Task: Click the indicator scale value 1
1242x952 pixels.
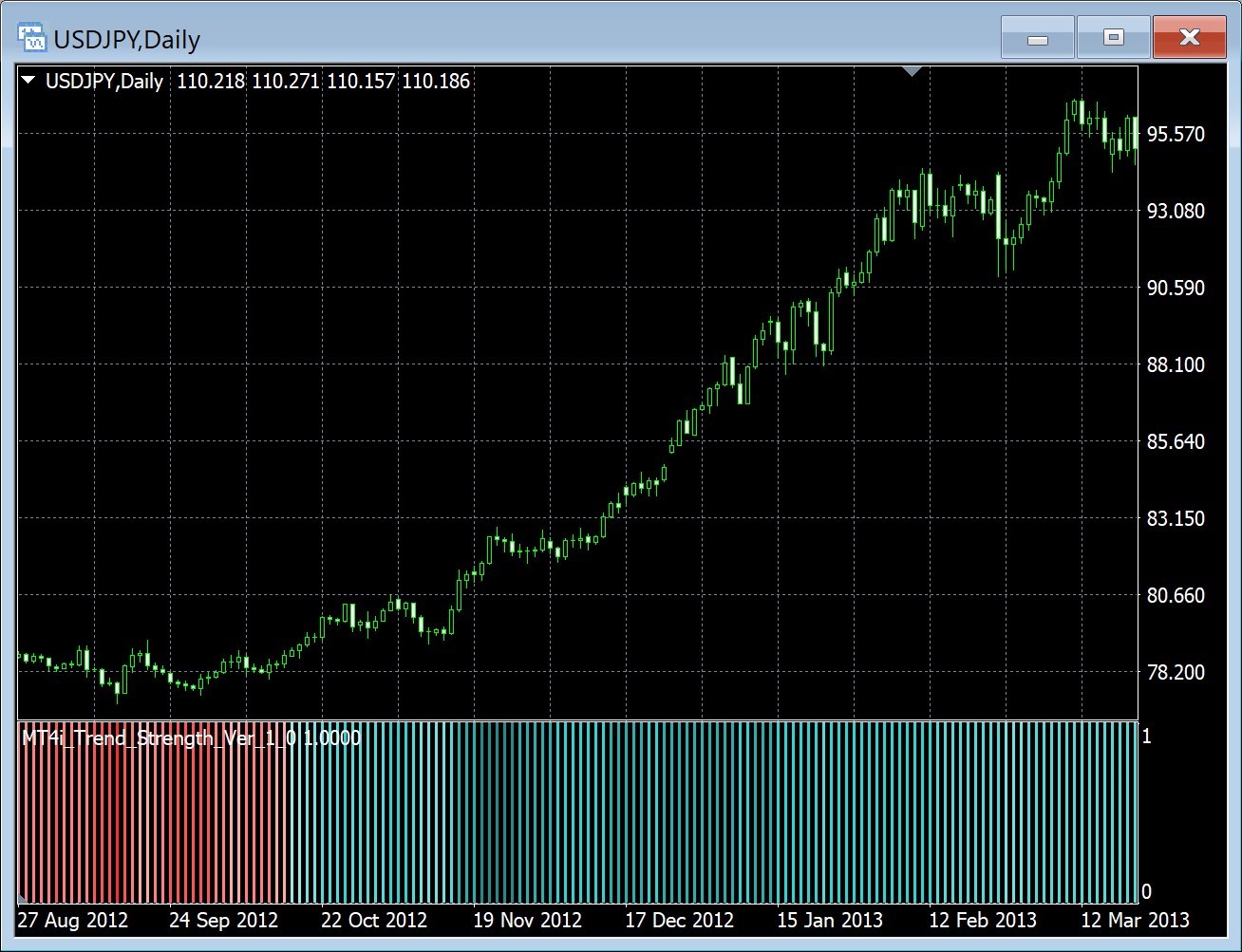Action: (x=1147, y=736)
